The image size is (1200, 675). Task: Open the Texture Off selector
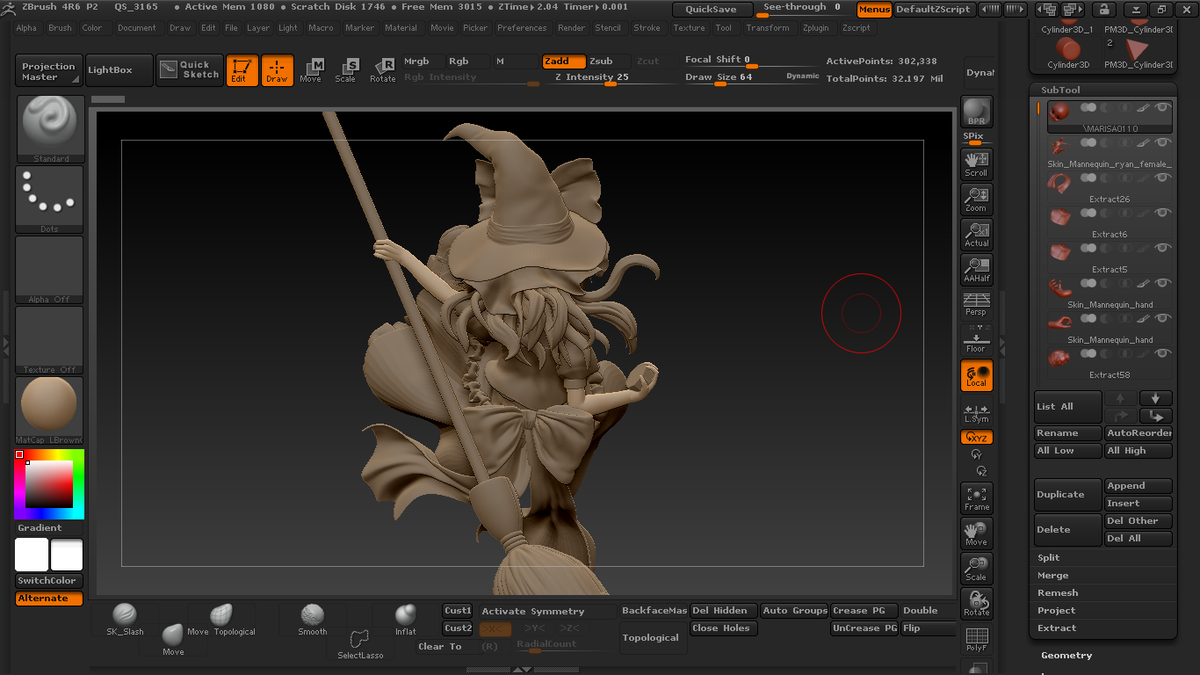(x=49, y=340)
